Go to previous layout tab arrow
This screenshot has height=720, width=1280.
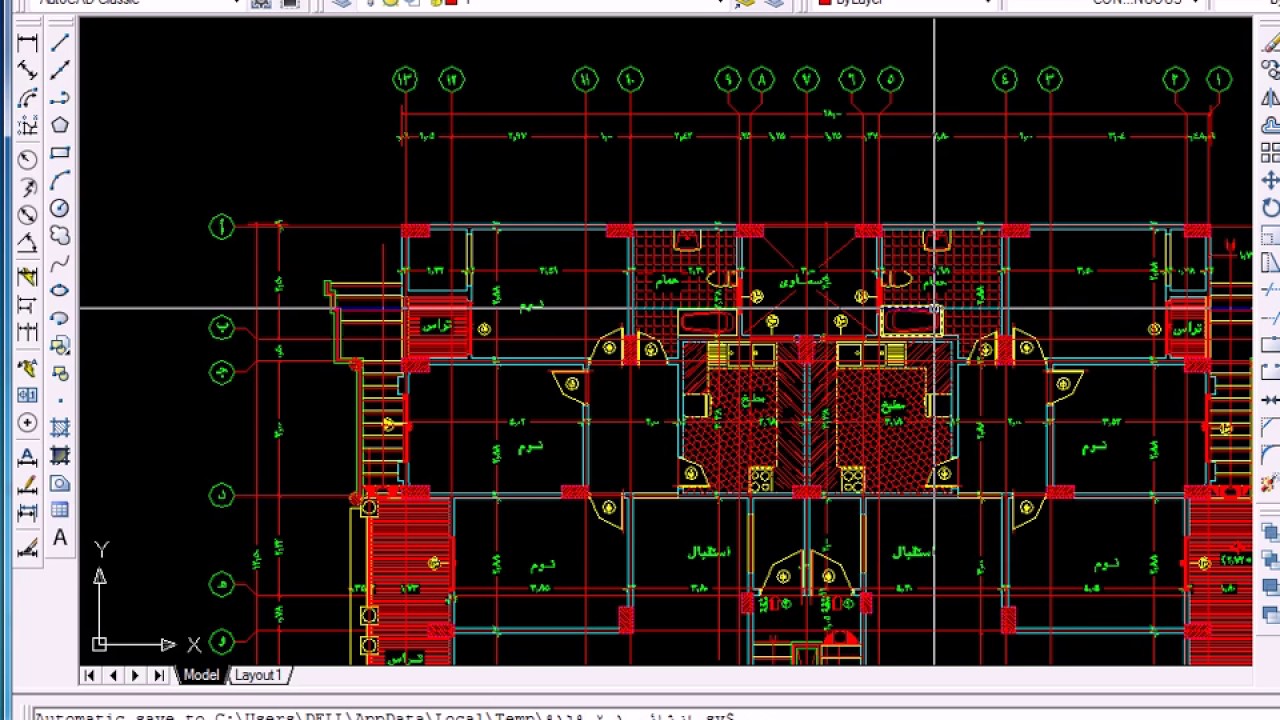112,676
